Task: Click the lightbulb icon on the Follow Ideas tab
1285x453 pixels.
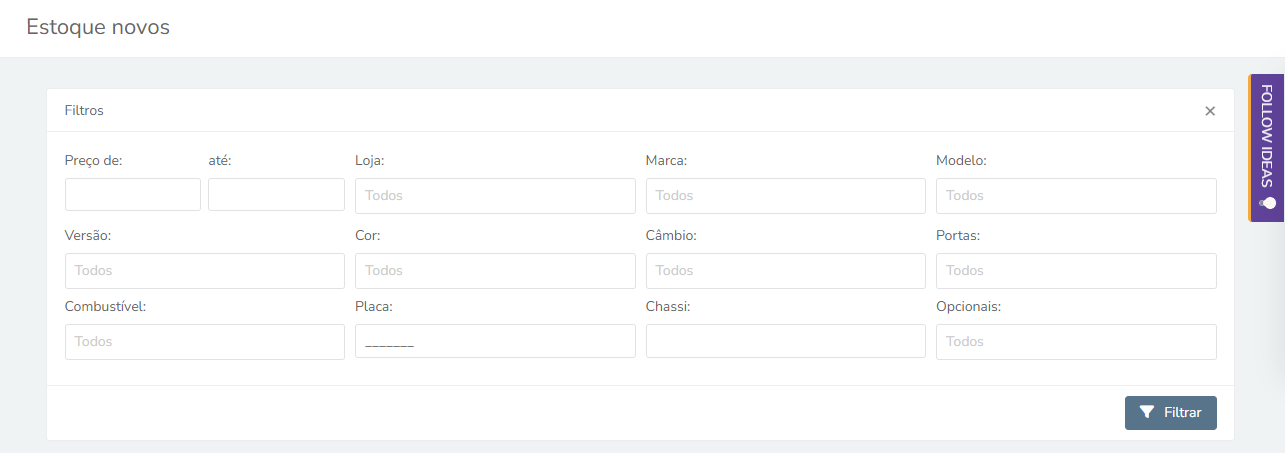Action: (x=1267, y=202)
